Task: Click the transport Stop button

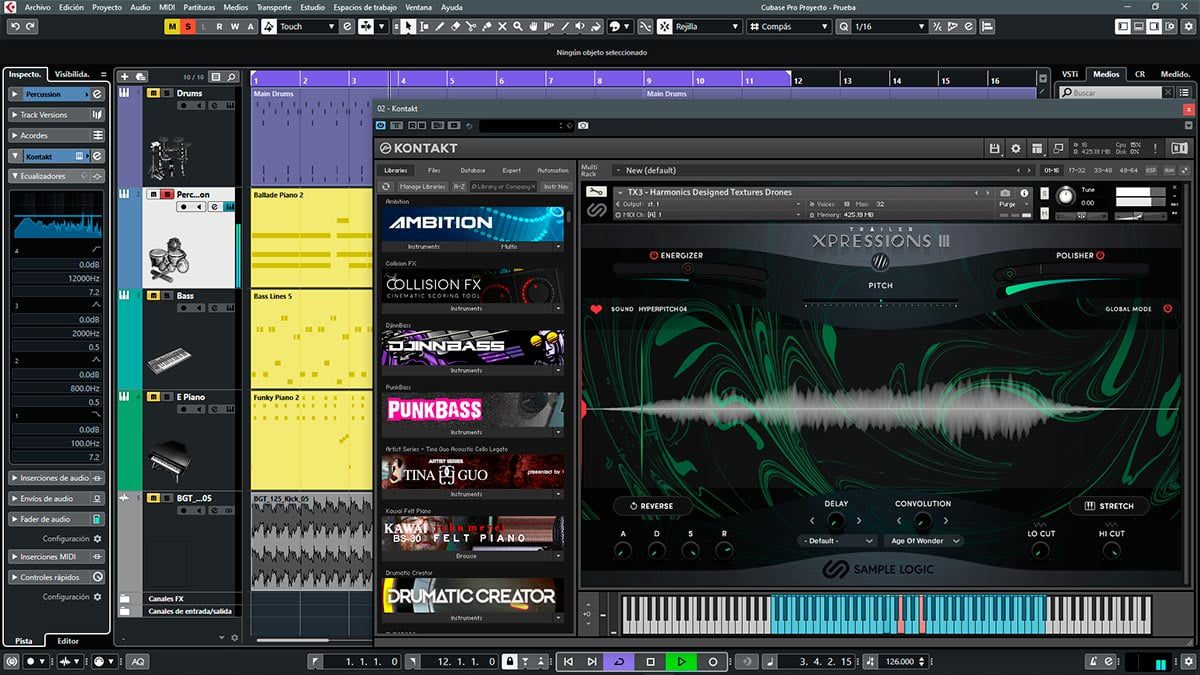Action: pos(650,661)
